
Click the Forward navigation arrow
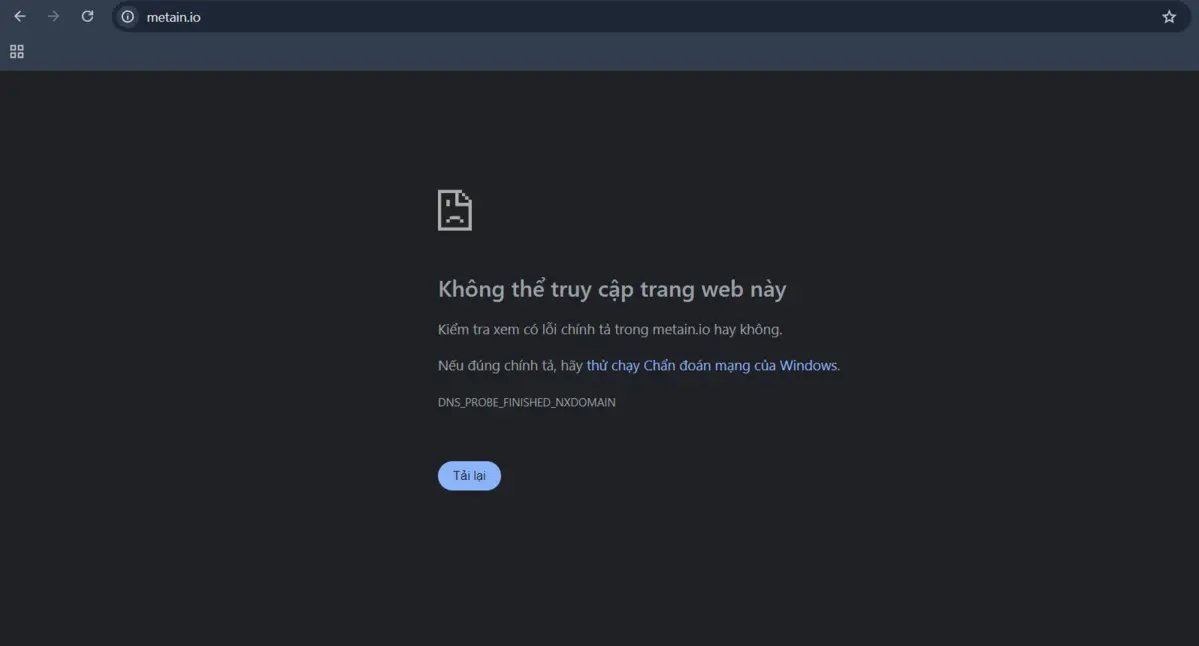54,16
